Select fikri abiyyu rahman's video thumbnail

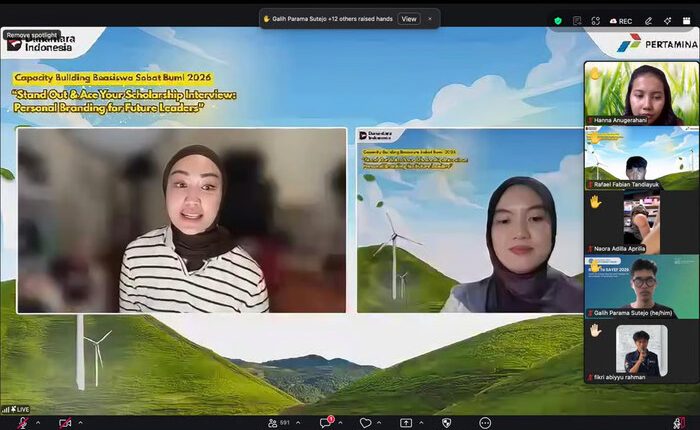[642, 351]
